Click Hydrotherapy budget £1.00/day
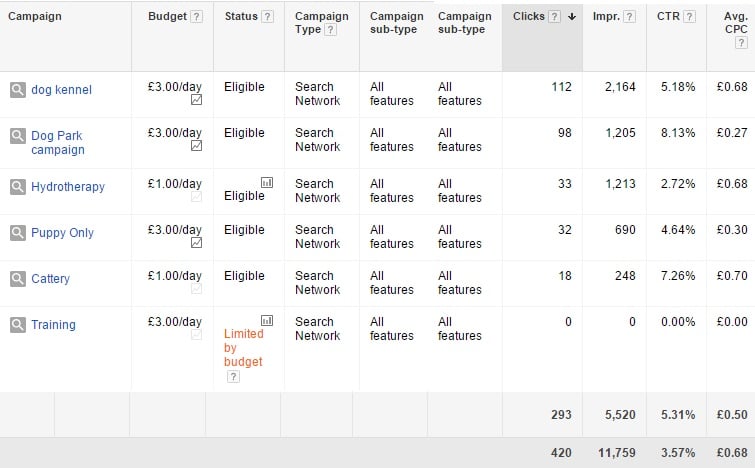Screen dimensions: 755x468 pyautogui.click(x=175, y=184)
